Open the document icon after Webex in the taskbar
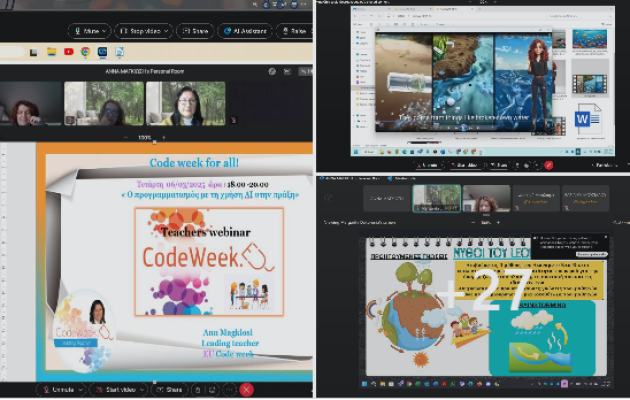 [119, 52]
